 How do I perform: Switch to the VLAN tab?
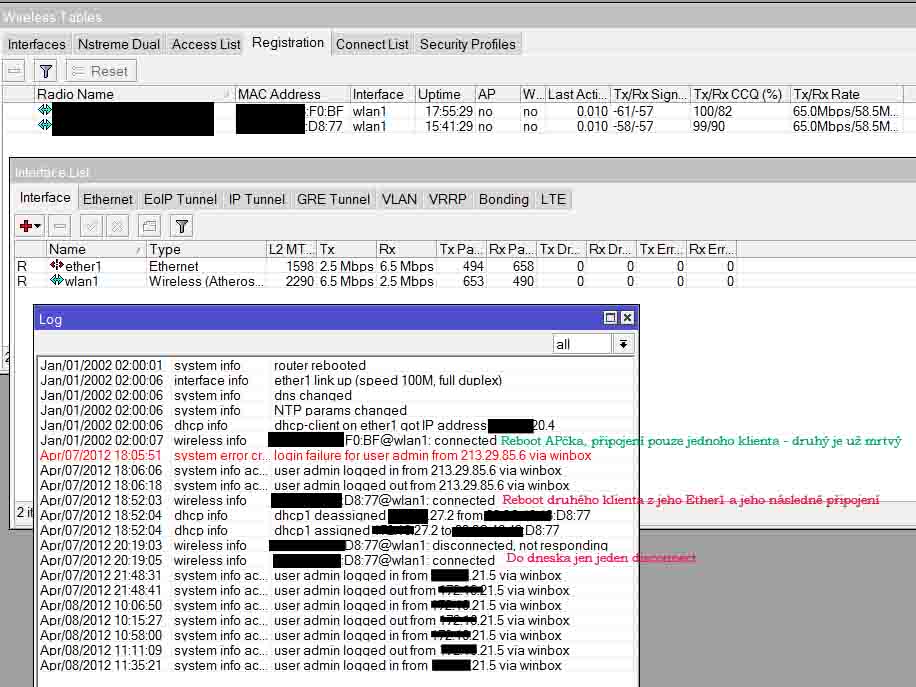(399, 199)
